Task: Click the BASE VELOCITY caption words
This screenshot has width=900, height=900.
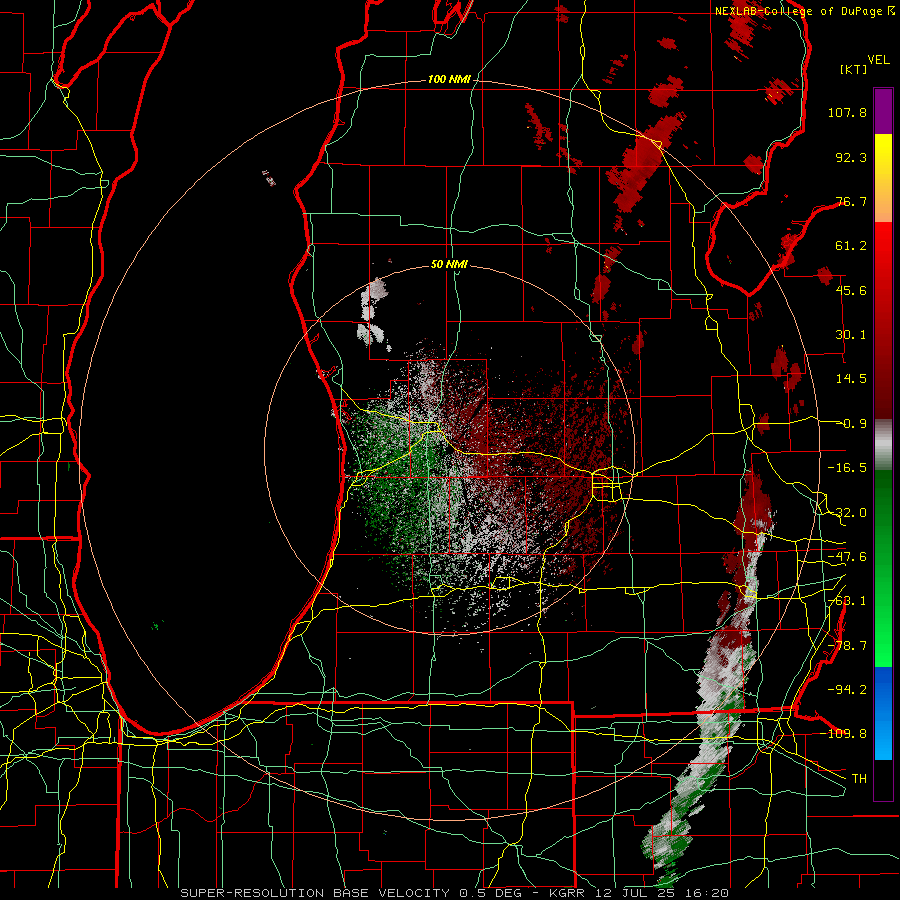Action: point(391,893)
